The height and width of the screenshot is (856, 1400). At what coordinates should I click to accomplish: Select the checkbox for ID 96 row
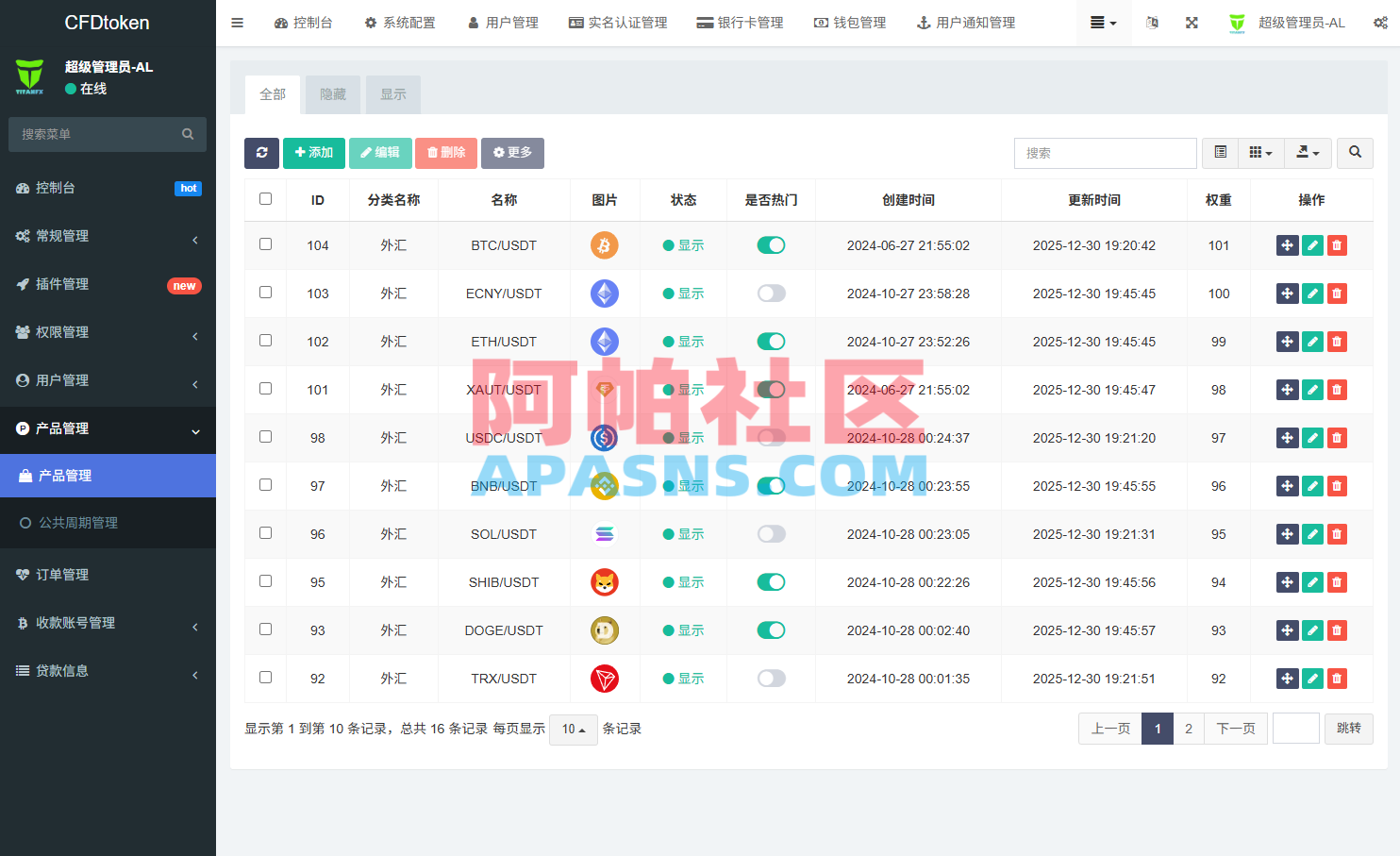point(265,533)
